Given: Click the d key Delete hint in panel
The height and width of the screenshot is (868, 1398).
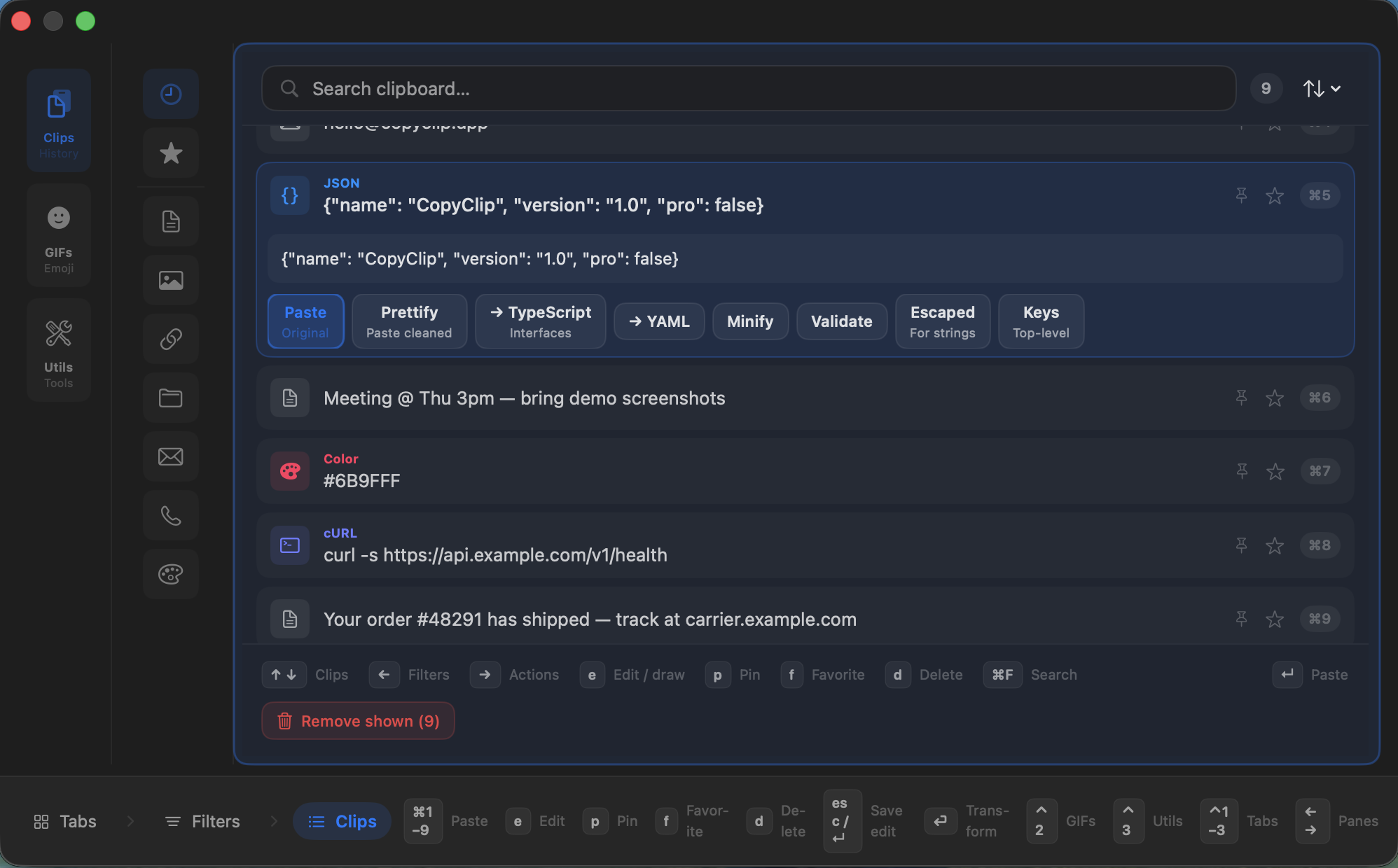Looking at the screenshot, I should (x=924, y=675).
